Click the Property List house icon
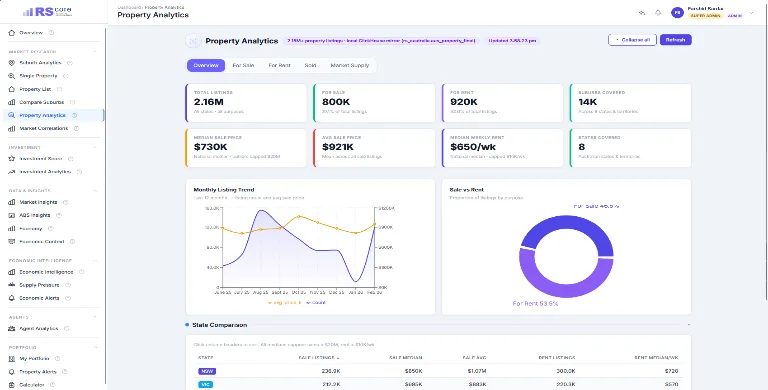The width and height of the screenshot is (768, 390). coord(12,89)
